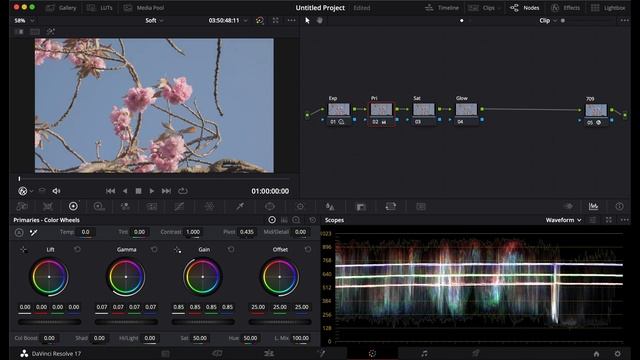Show the Timeline panel
This screenshot has width=640, height=360.
(442, 8)
